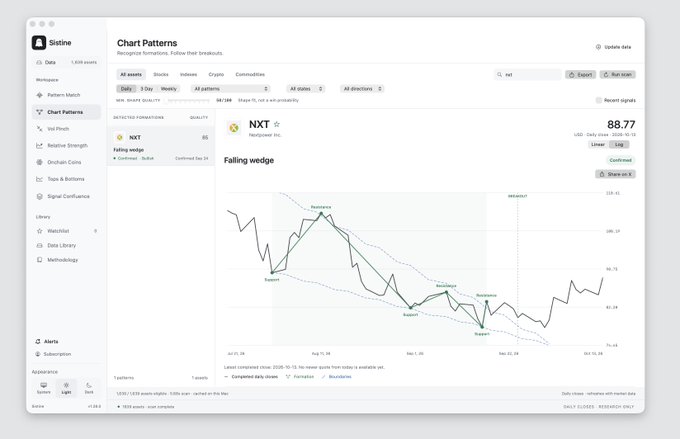Click the Run scan button
Screen dimensions: 680x439
point(618,75)
